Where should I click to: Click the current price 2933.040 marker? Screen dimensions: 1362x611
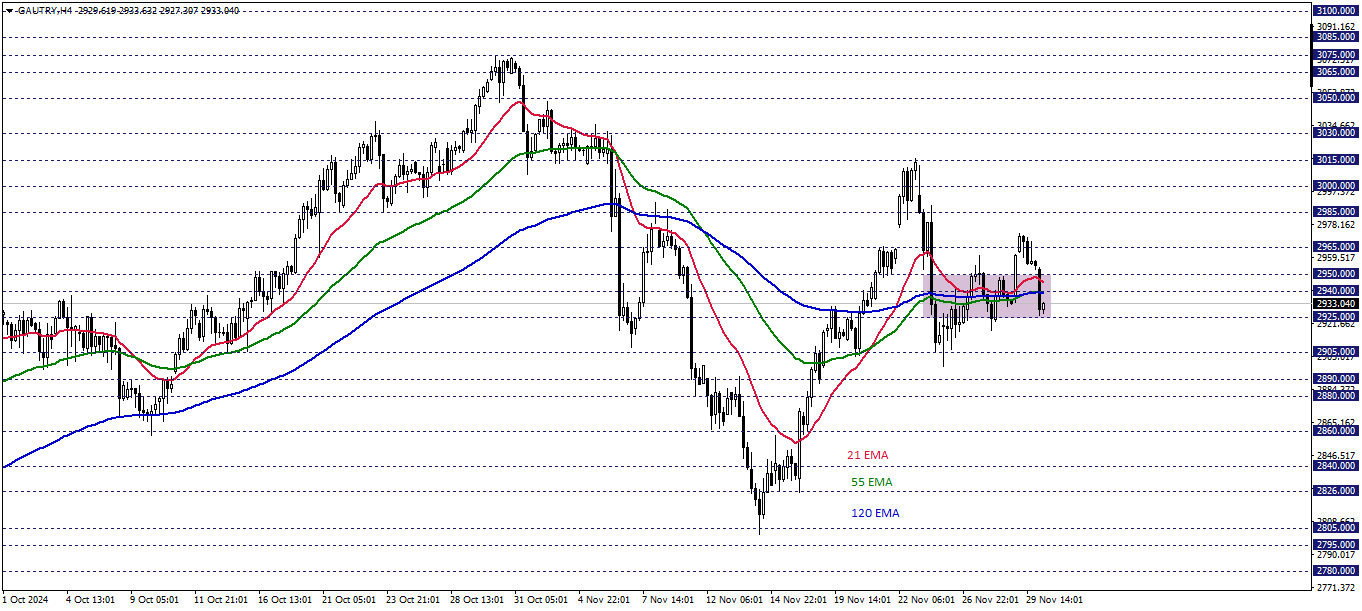point(1336,303)
